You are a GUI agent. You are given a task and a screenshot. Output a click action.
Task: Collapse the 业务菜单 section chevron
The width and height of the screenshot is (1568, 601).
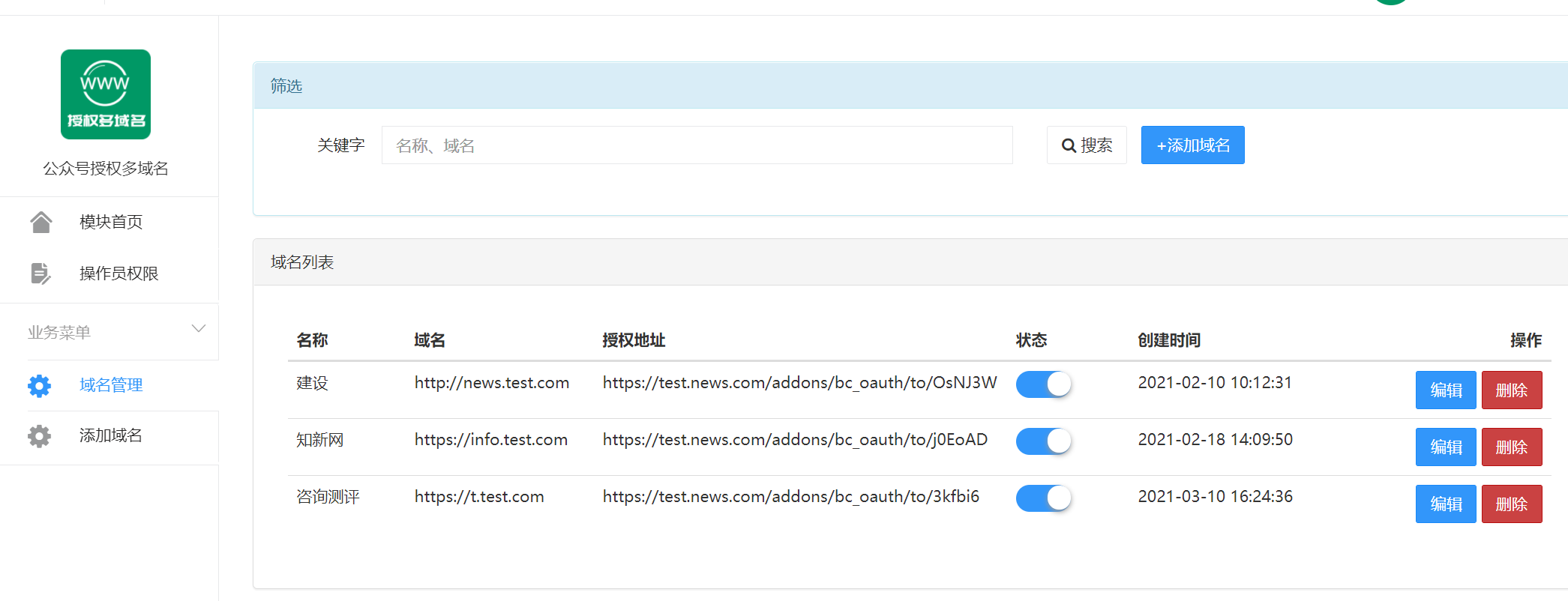tap(199, 329)
